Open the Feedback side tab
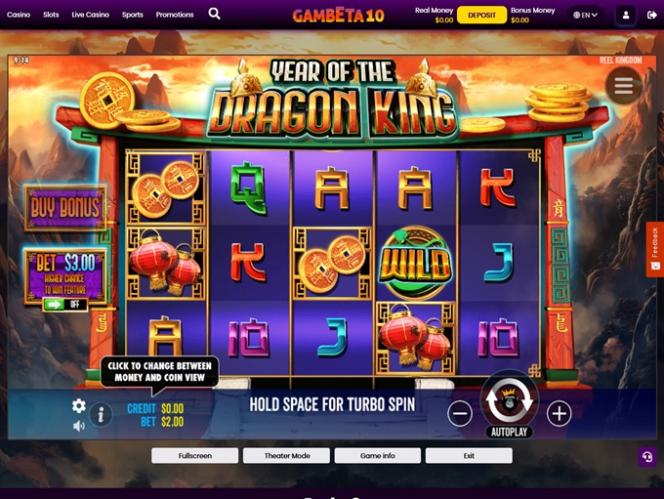 tap(655, 250)
